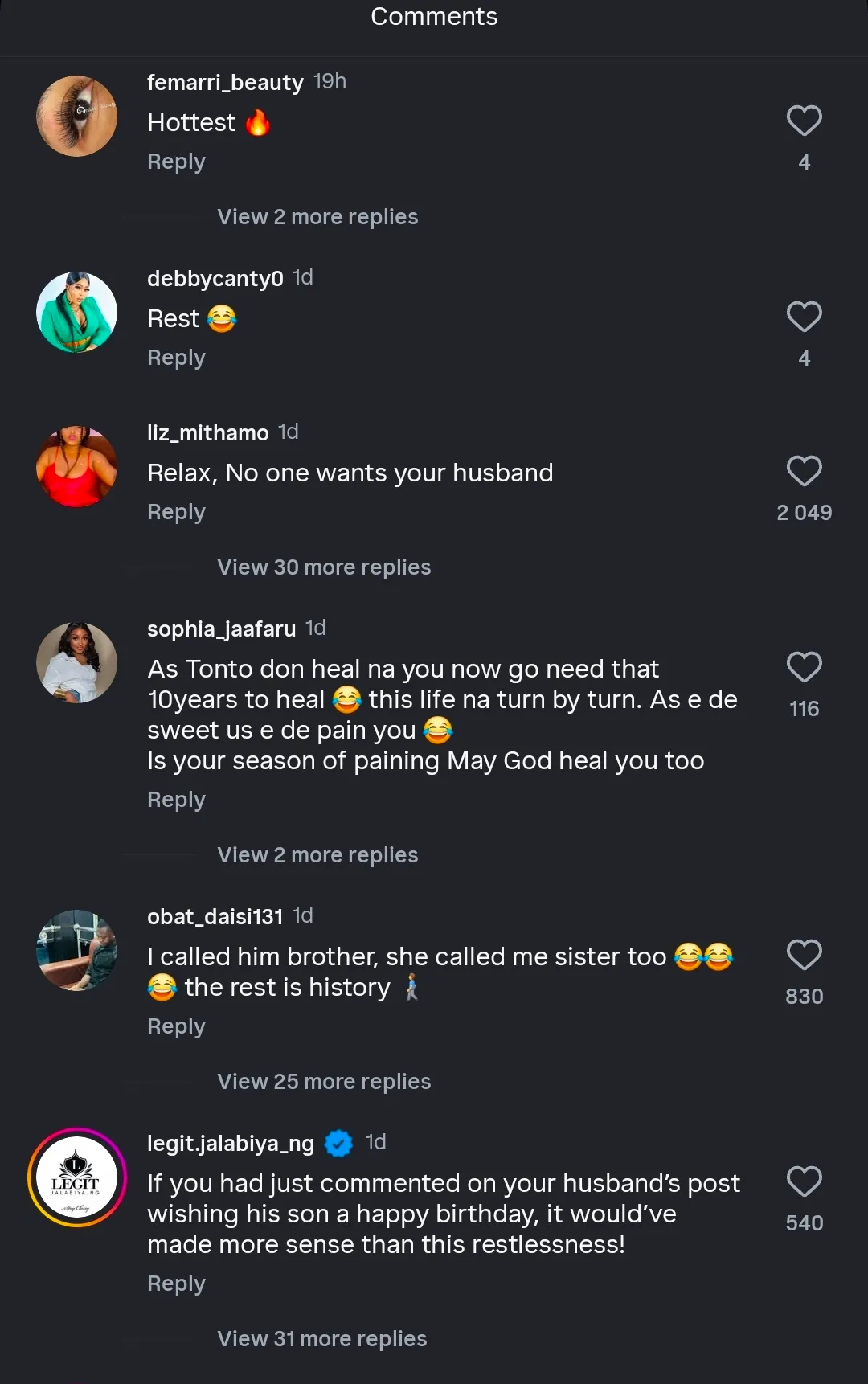Like femarri_beauty's 'Hottest' comment
This screenshot has width=868, height=1384.
[x=804, y=121]
